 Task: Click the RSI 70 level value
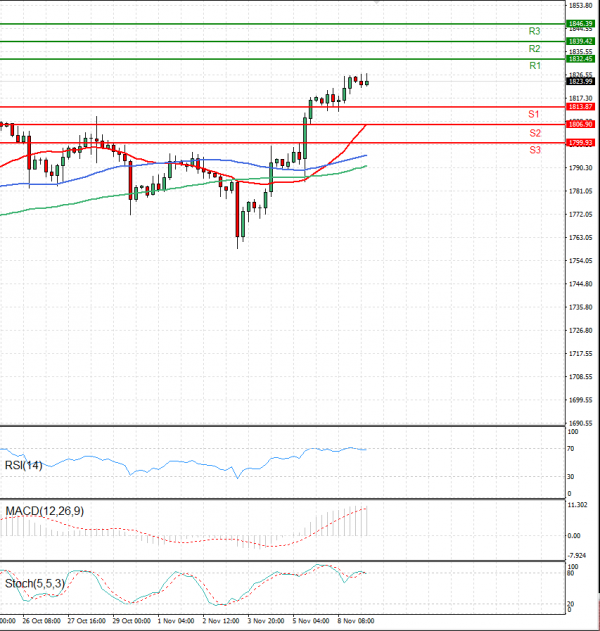pyautogui.click(x=571, y=449)
